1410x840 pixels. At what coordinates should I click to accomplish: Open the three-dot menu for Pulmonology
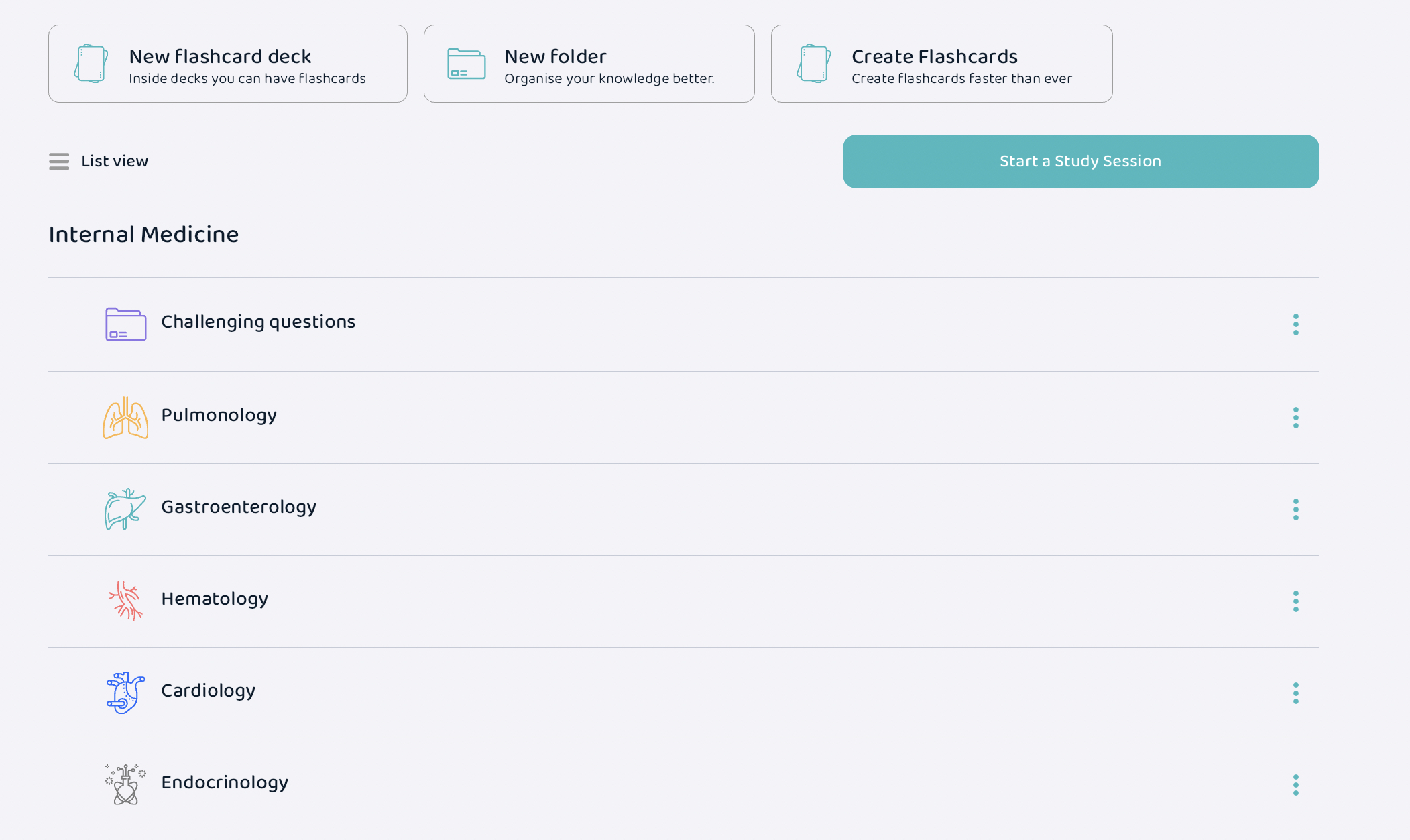click(x=1296, y=418)
